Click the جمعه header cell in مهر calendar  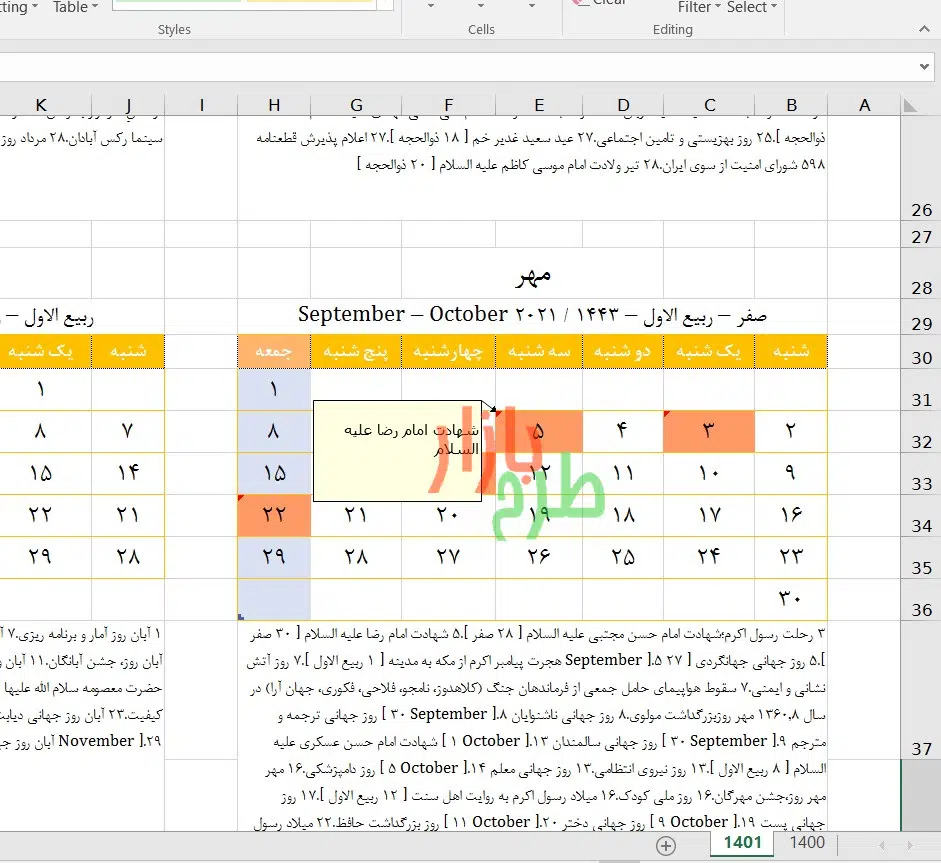pos(274,351)
